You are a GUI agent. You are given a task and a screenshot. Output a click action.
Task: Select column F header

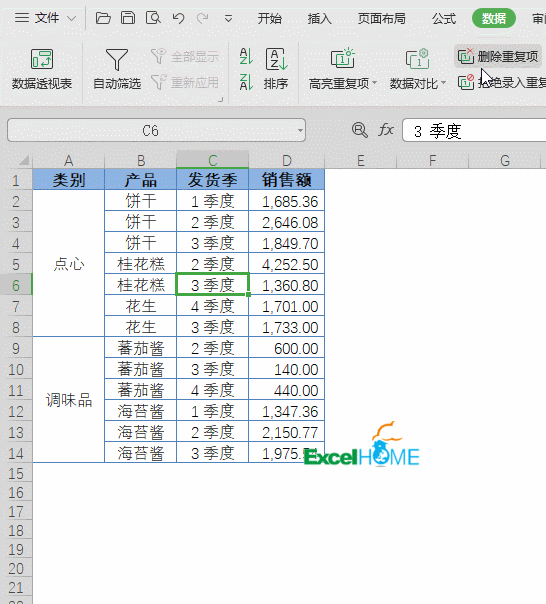pyautogui.click(x=433, y=160)
